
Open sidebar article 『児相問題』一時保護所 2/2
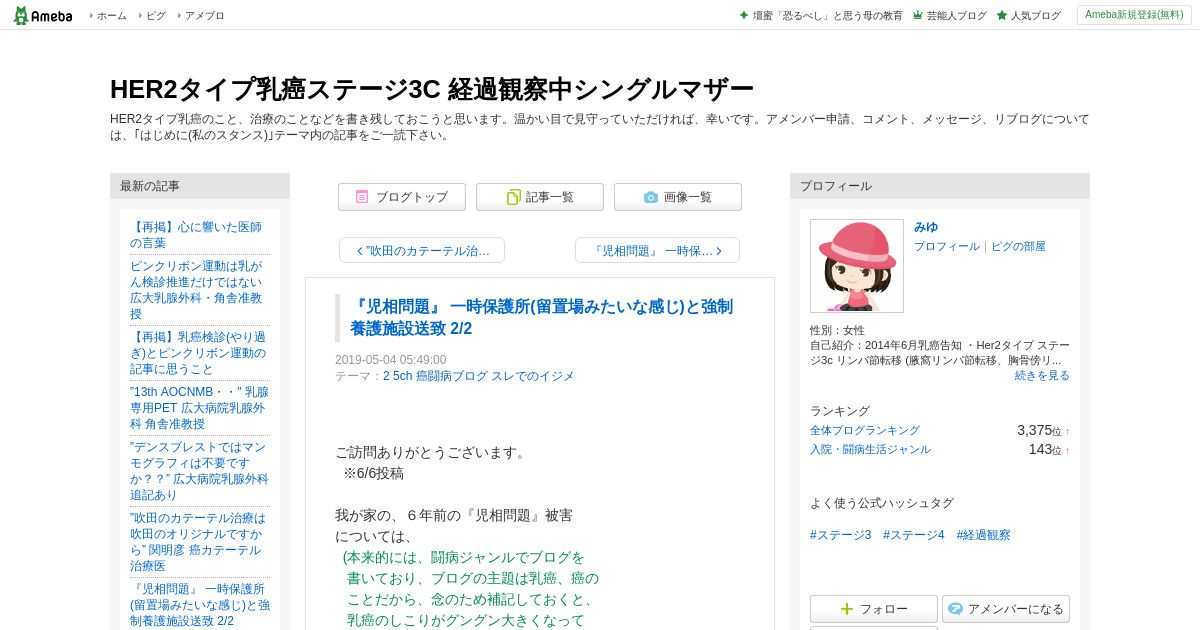[200, 605]
